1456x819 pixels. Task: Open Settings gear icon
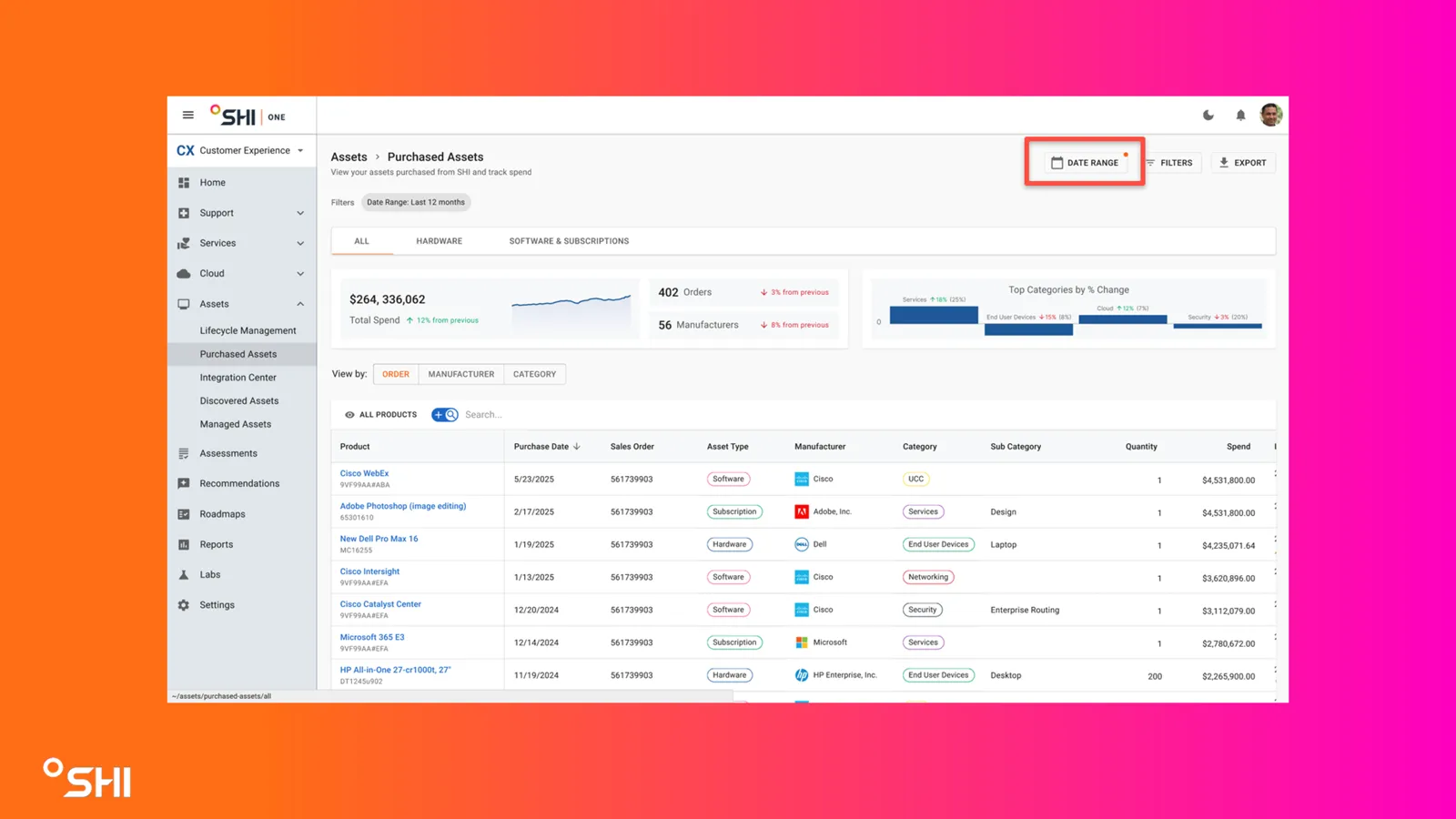pyautogui.click(x=184, y=605)
